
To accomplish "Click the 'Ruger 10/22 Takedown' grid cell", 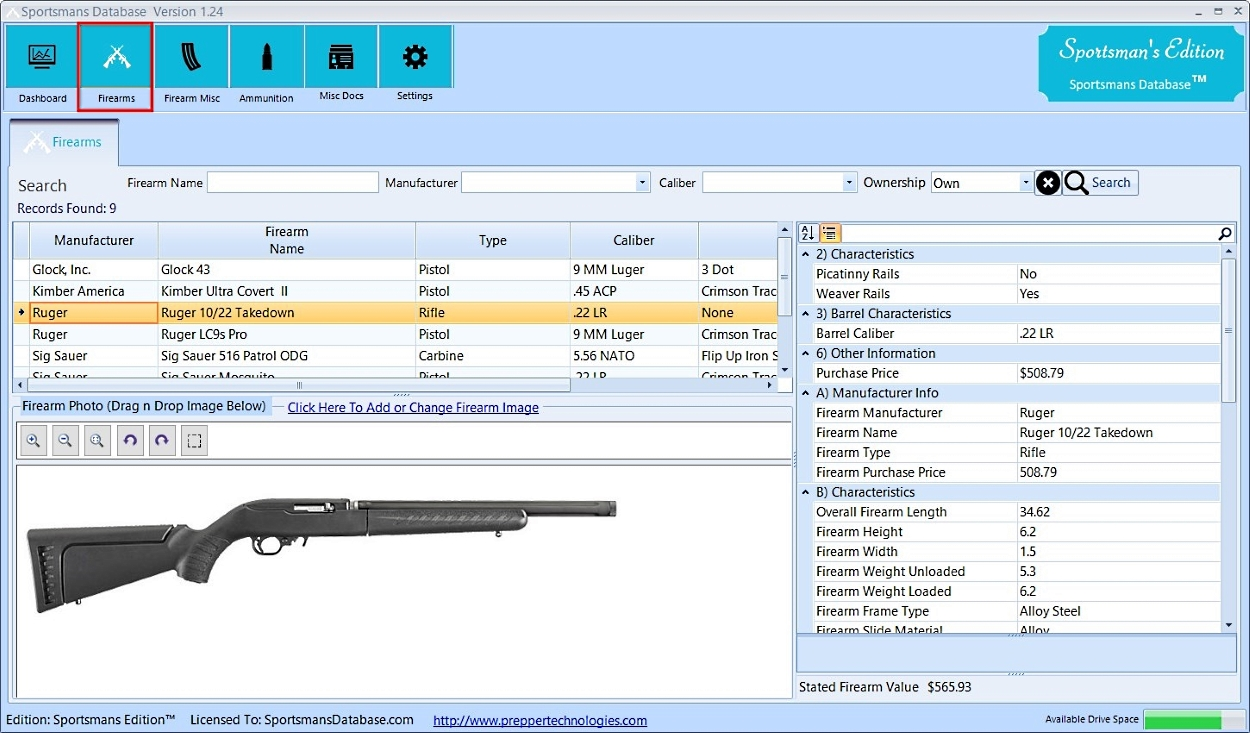I will [287, 313].
